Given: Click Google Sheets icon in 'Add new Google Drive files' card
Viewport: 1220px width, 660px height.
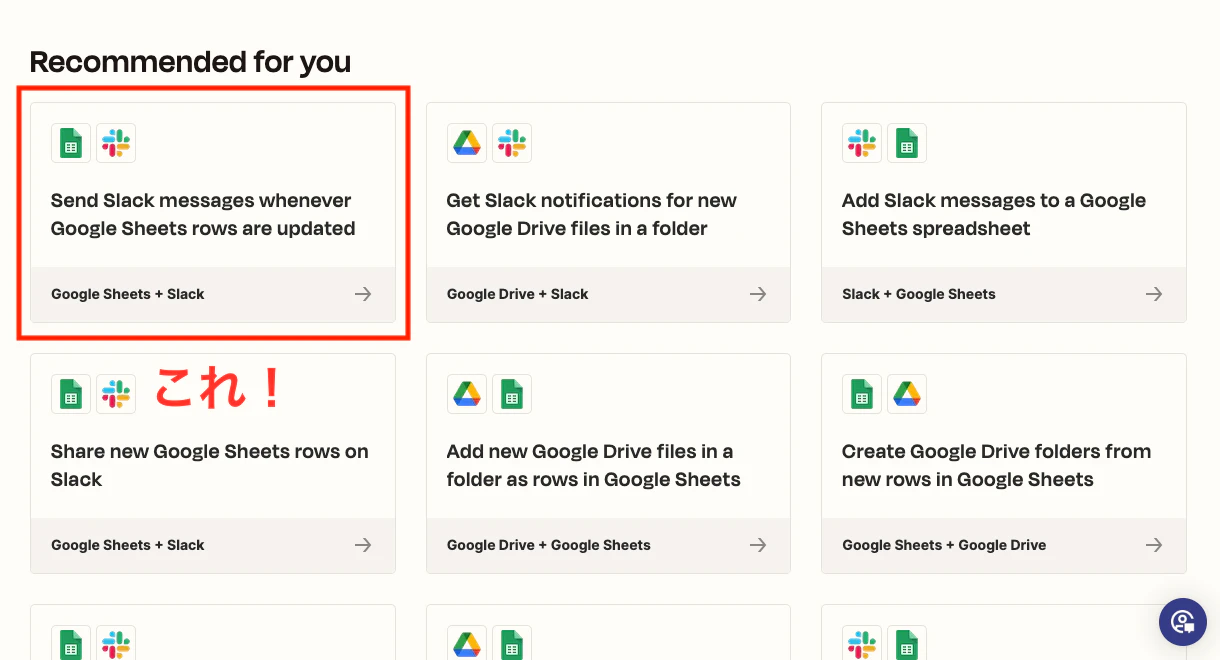Looking at the screenshot, I should tap(512, 394).
